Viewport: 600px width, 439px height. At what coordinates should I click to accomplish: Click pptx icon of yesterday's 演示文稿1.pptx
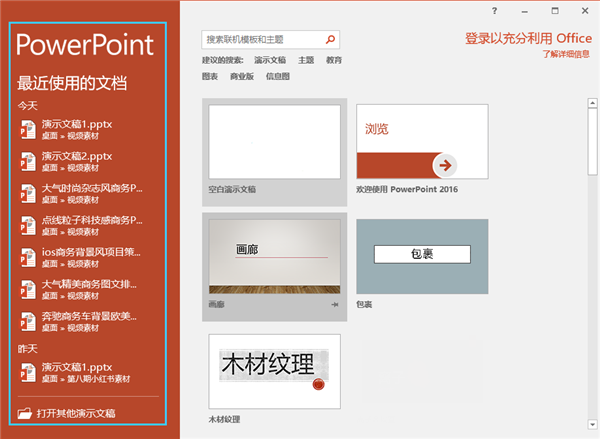28,372
